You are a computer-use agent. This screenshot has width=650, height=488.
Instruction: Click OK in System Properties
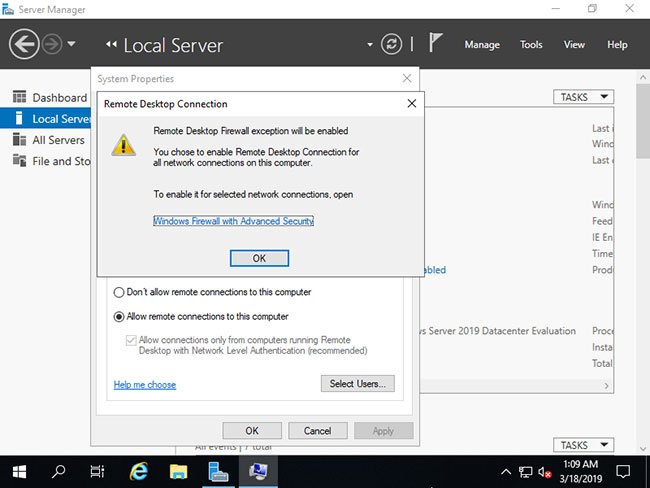click(x=252, y=431)
